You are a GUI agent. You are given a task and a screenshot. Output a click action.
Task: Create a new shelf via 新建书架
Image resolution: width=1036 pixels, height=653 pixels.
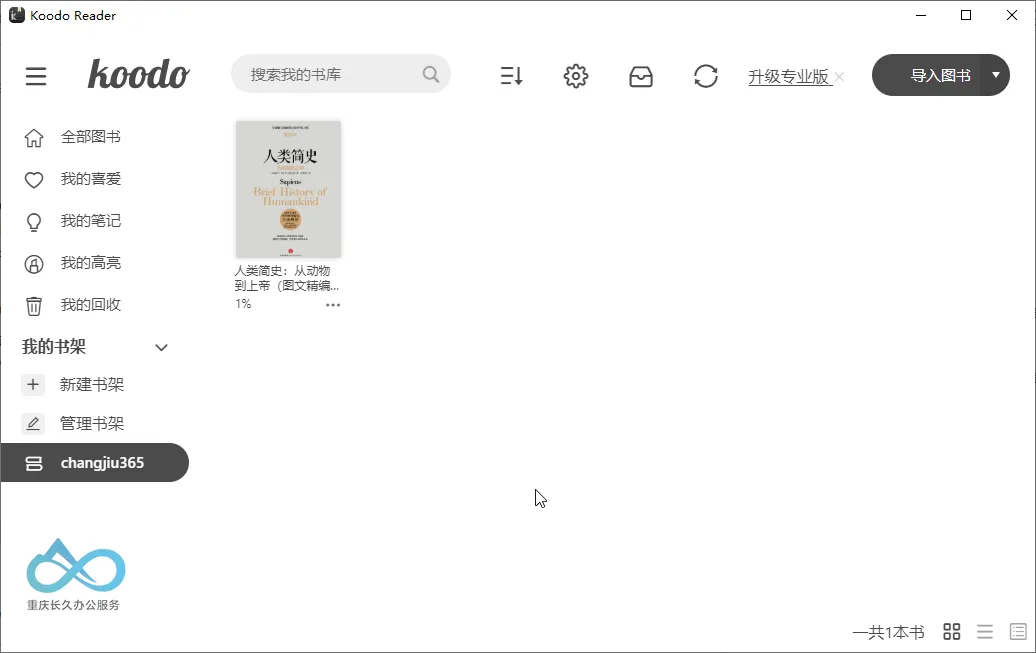point(92,385)
